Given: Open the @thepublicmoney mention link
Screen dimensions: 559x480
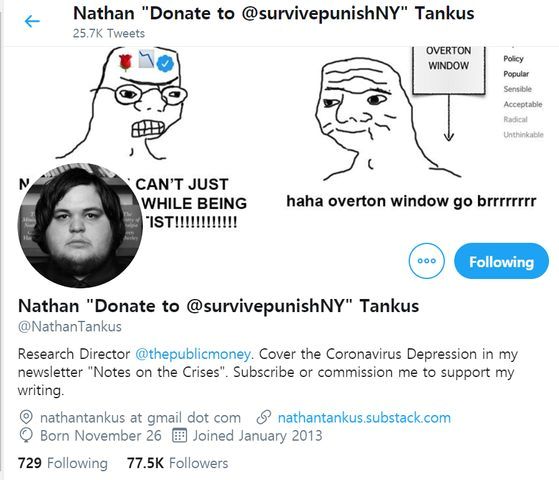Looking at the screenshot, I should click(x=193, y=354).
